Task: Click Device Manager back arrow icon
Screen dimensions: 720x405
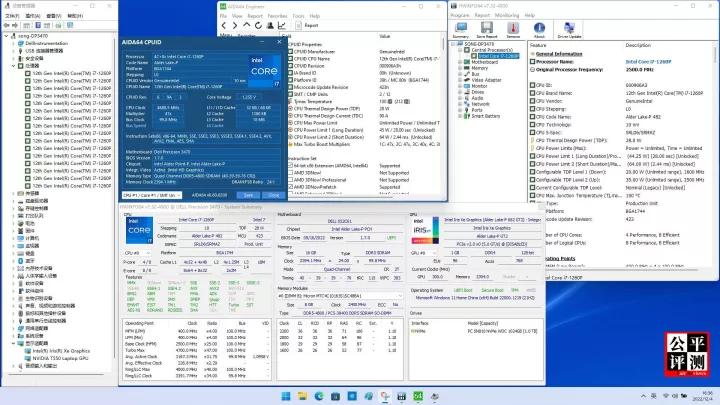Action: (x=7, y=25)
